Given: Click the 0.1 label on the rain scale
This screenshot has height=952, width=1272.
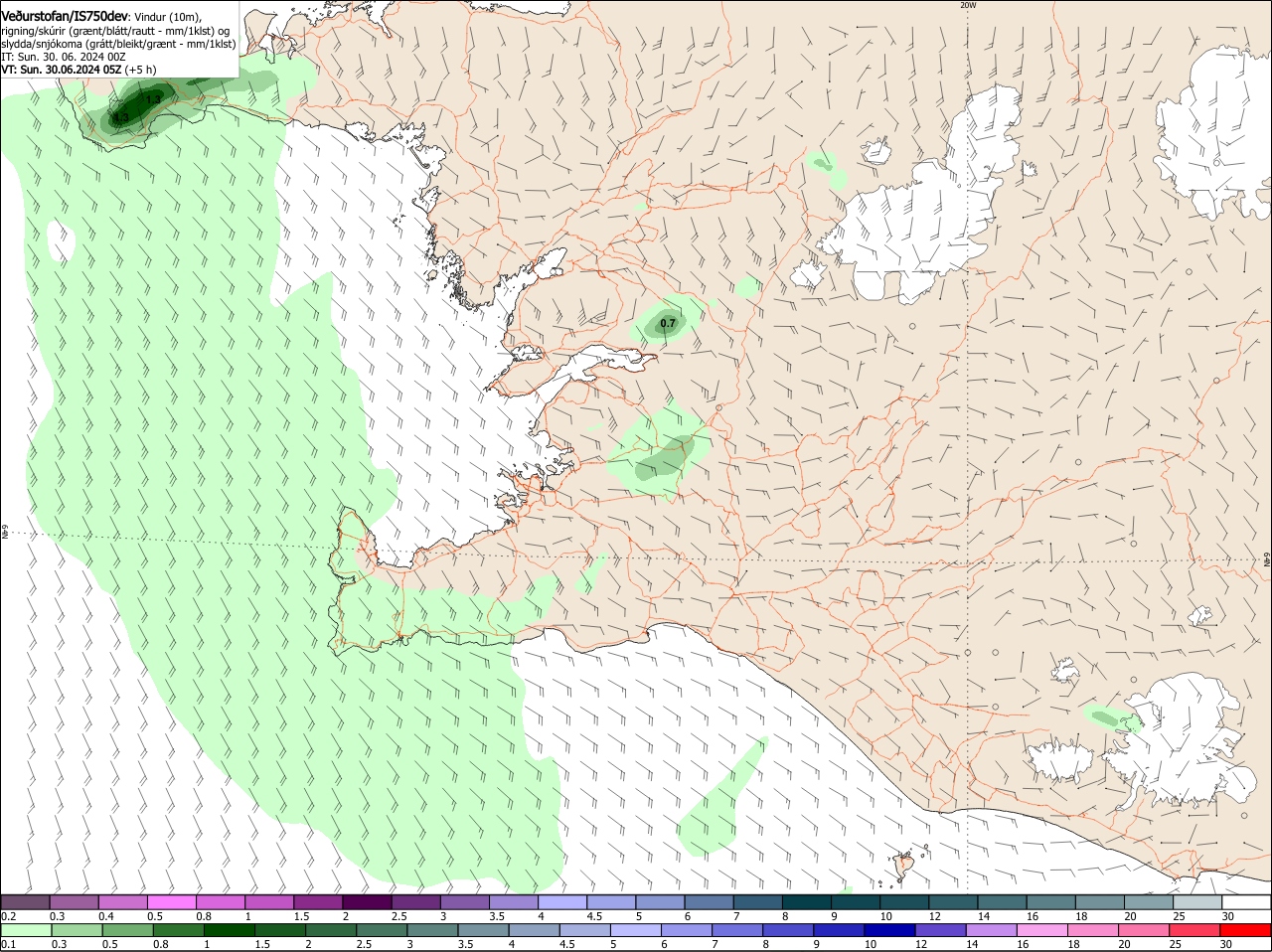Looking at the screenshot, I should click(x=9, y=944).
